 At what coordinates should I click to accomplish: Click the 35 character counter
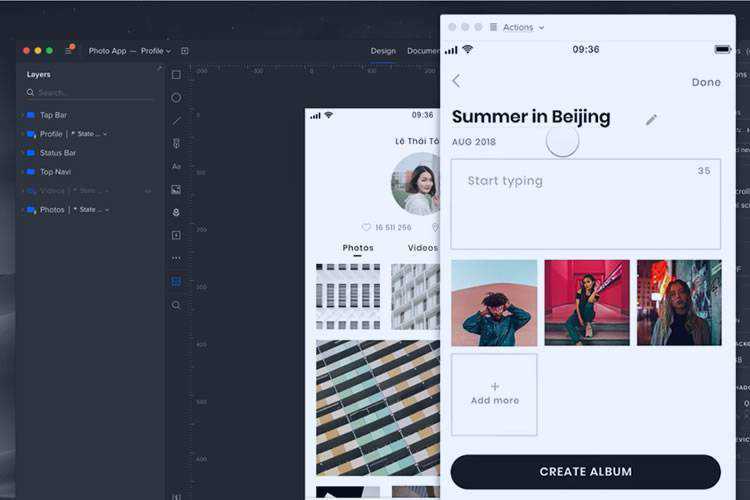coord(704,171)
